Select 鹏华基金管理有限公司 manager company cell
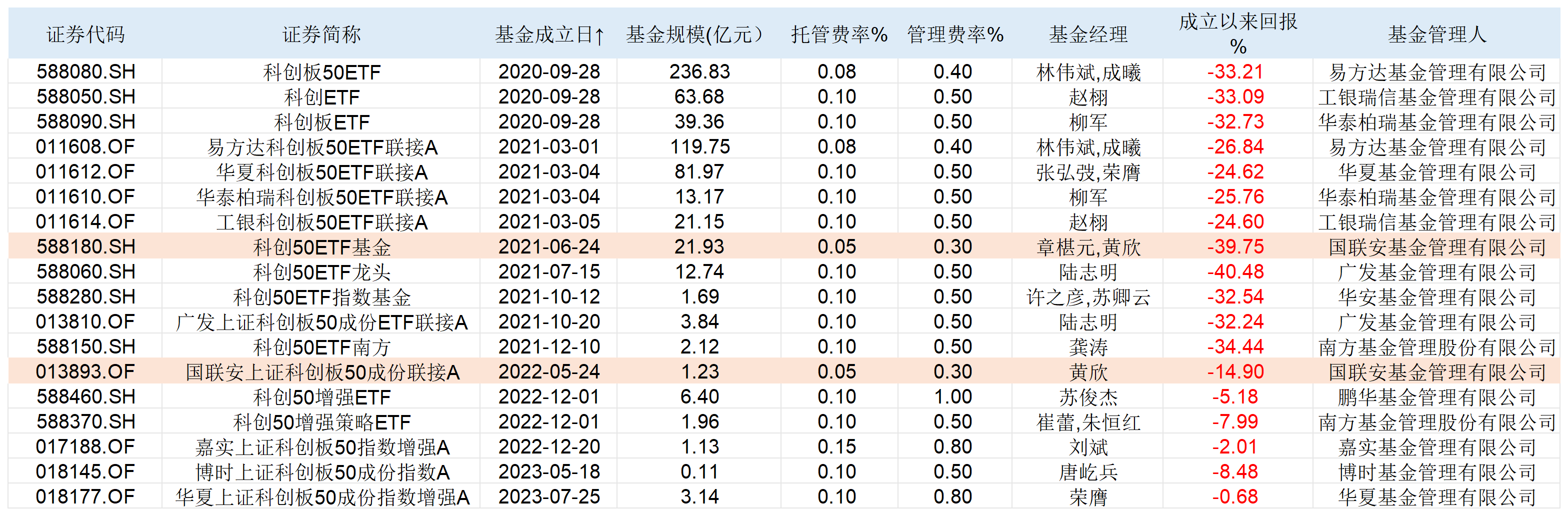The width and height of the screenshot is (1568, 516). pos(1436,396)
